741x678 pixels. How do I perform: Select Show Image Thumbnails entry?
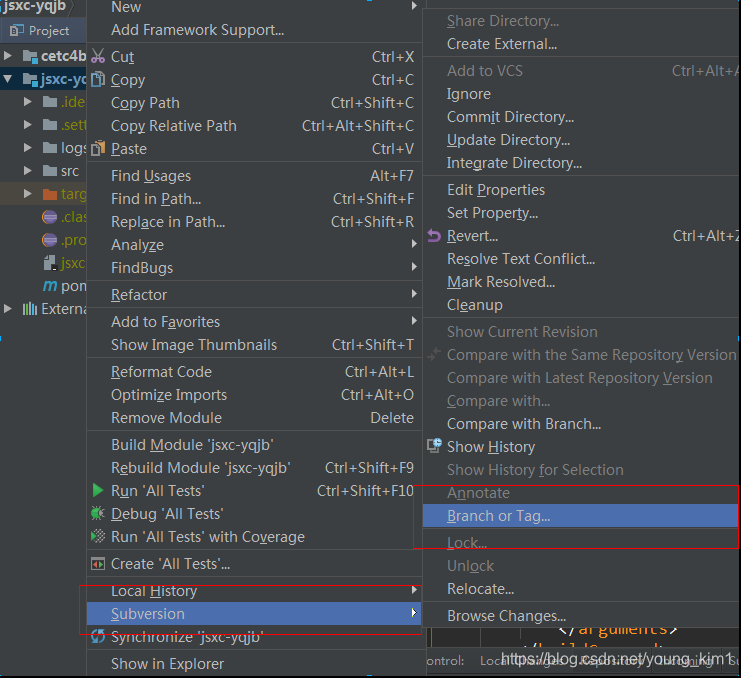[x=254, y=345]
